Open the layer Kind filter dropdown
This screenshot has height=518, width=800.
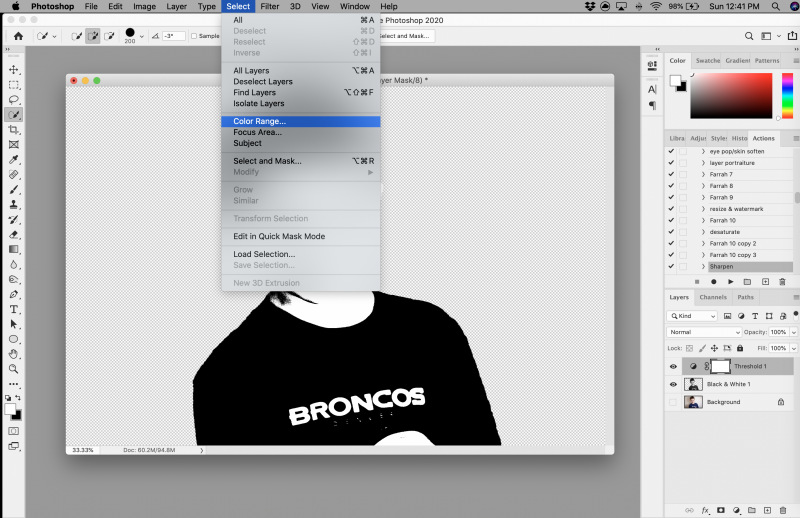click(x=692, y=316)
